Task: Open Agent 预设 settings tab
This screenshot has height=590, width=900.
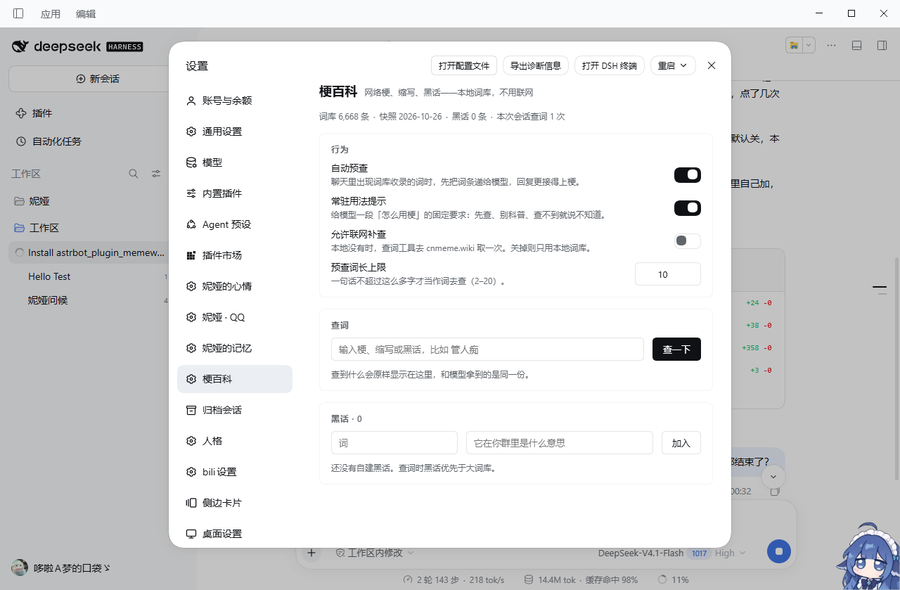Action: pos(234,224)
